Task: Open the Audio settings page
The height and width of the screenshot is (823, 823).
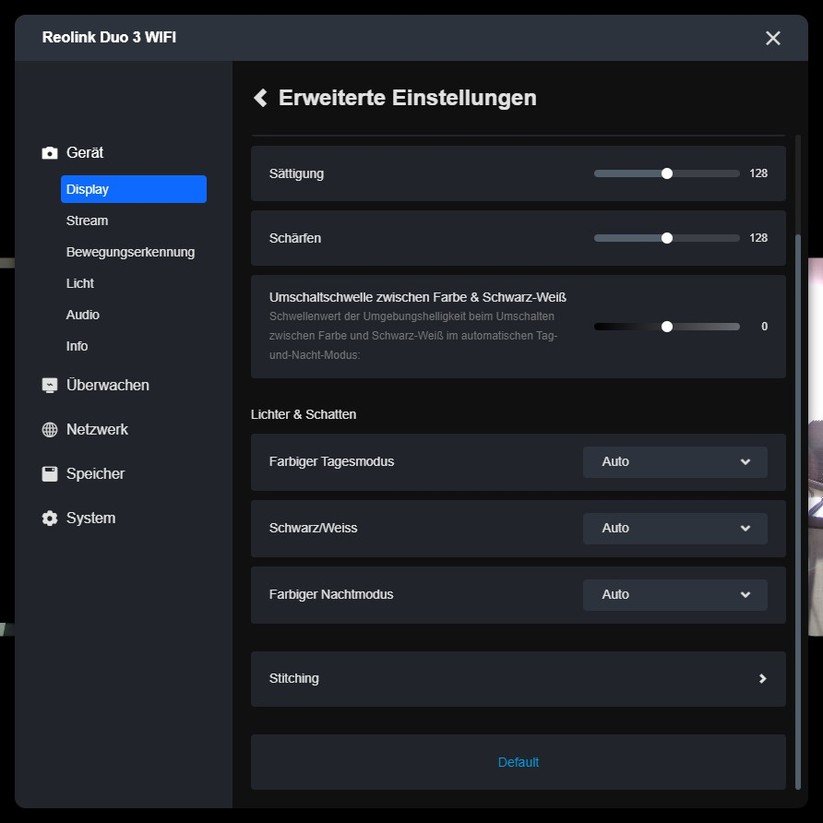Action: [82, 314]
